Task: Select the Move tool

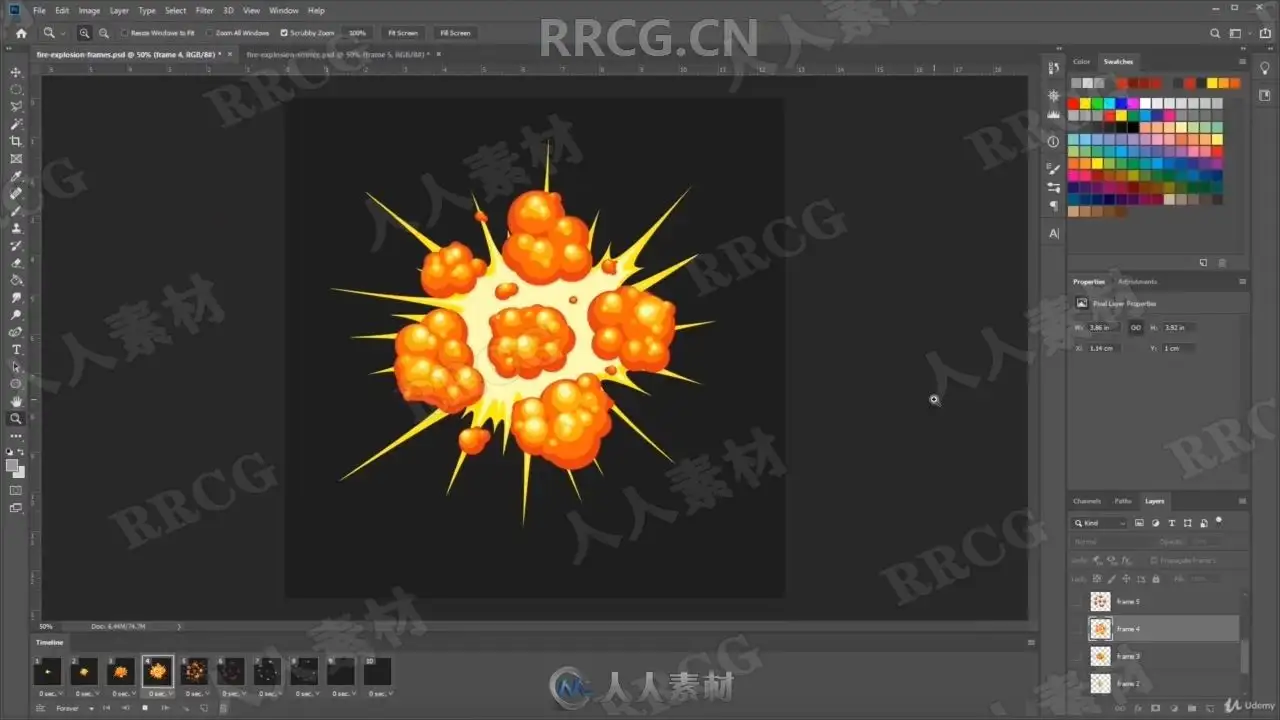Action: tap(16, 73)
